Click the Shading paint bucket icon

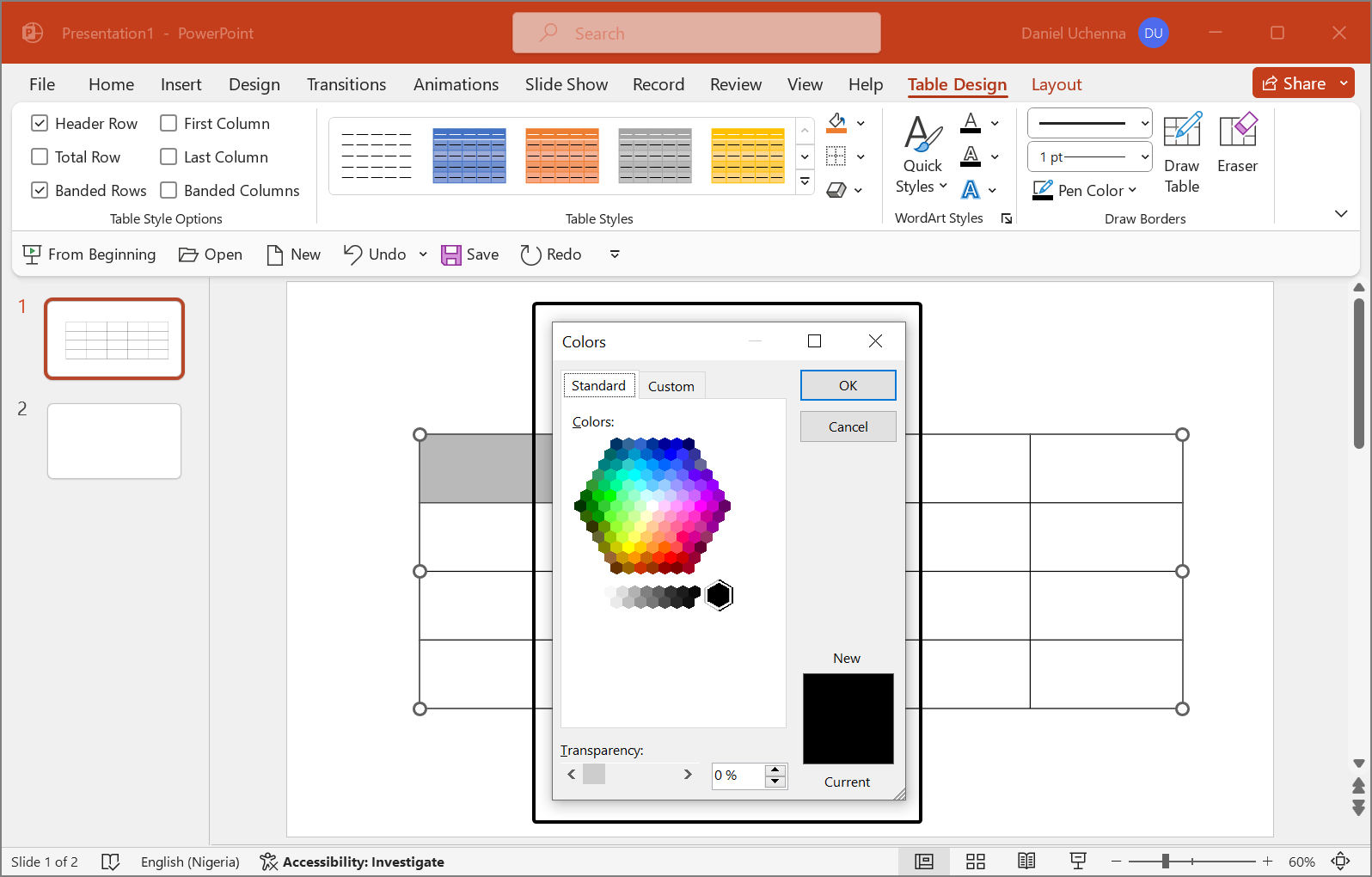836,123
